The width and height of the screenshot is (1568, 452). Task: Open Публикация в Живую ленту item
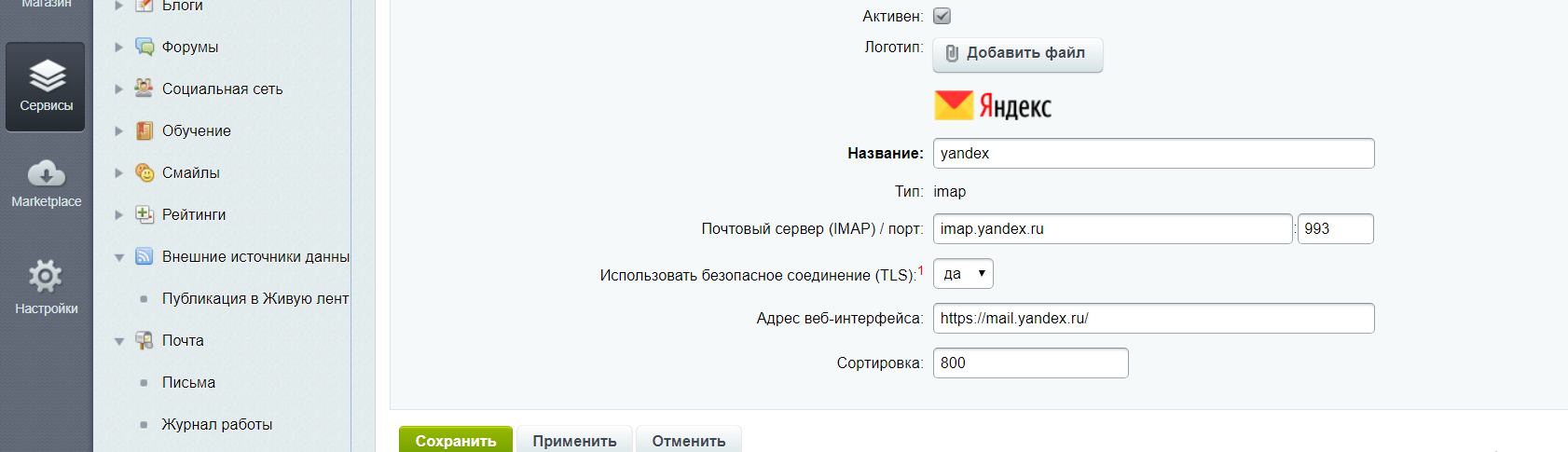(255, 298)
